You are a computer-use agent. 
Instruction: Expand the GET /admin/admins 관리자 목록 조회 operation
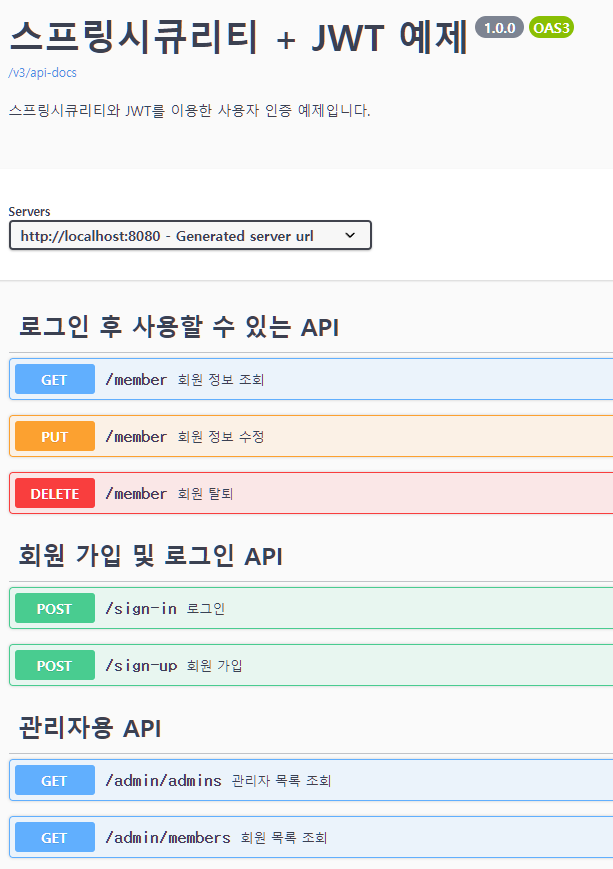311,780
